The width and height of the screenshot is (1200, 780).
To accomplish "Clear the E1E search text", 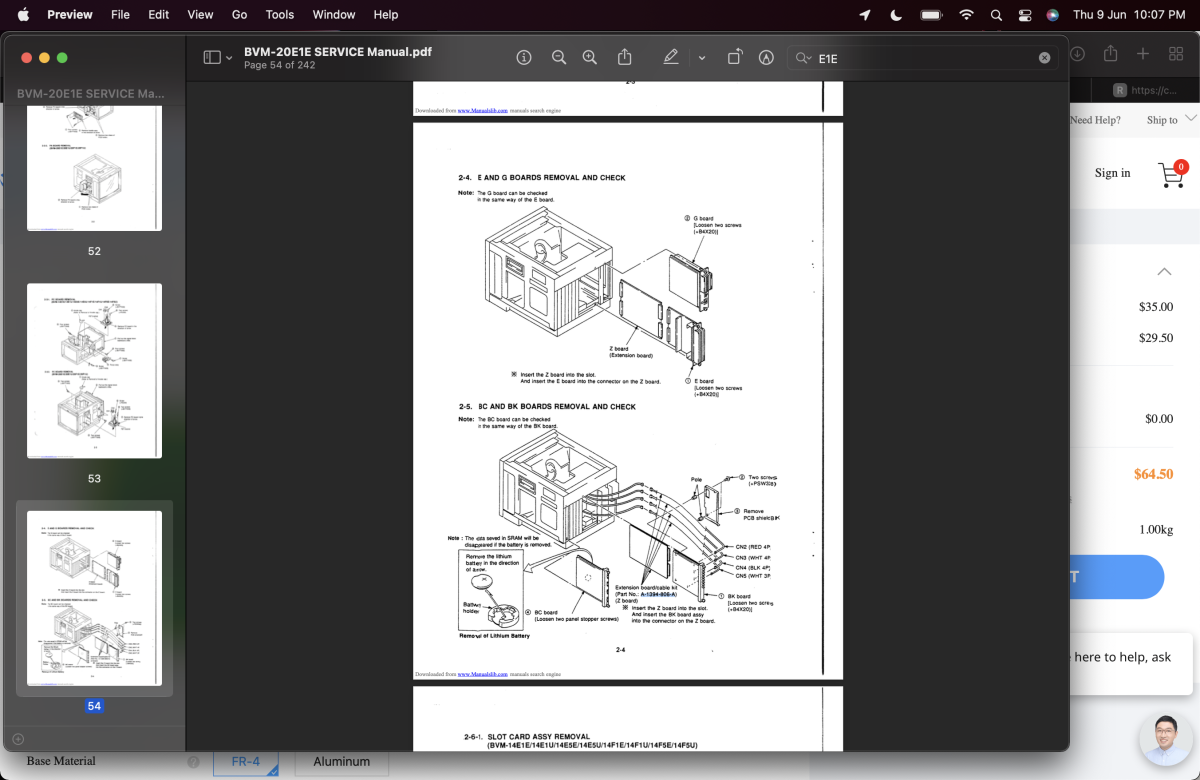I will pos(1045,58).
